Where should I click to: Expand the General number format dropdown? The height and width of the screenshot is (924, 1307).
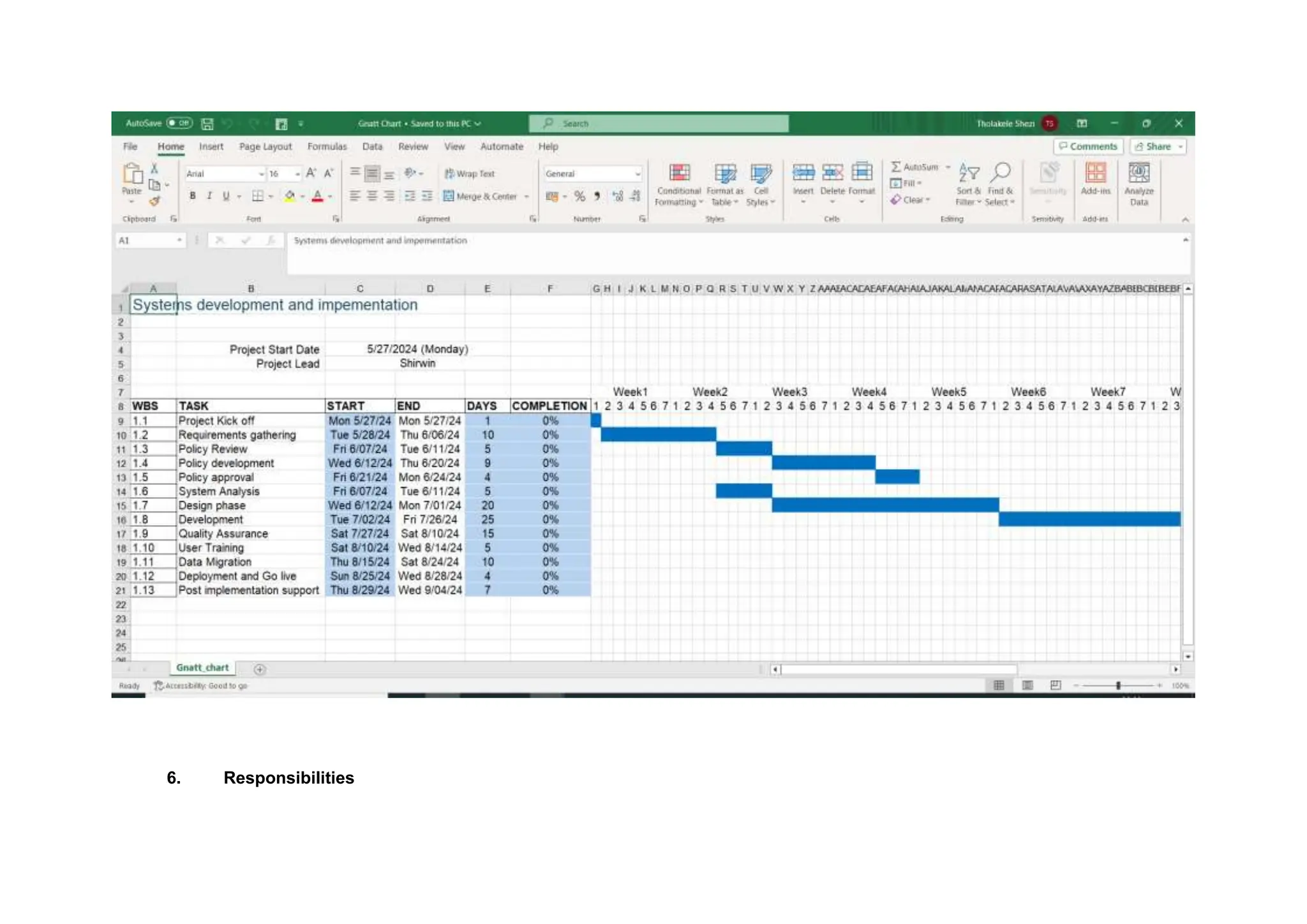click(x=637, y=174)
